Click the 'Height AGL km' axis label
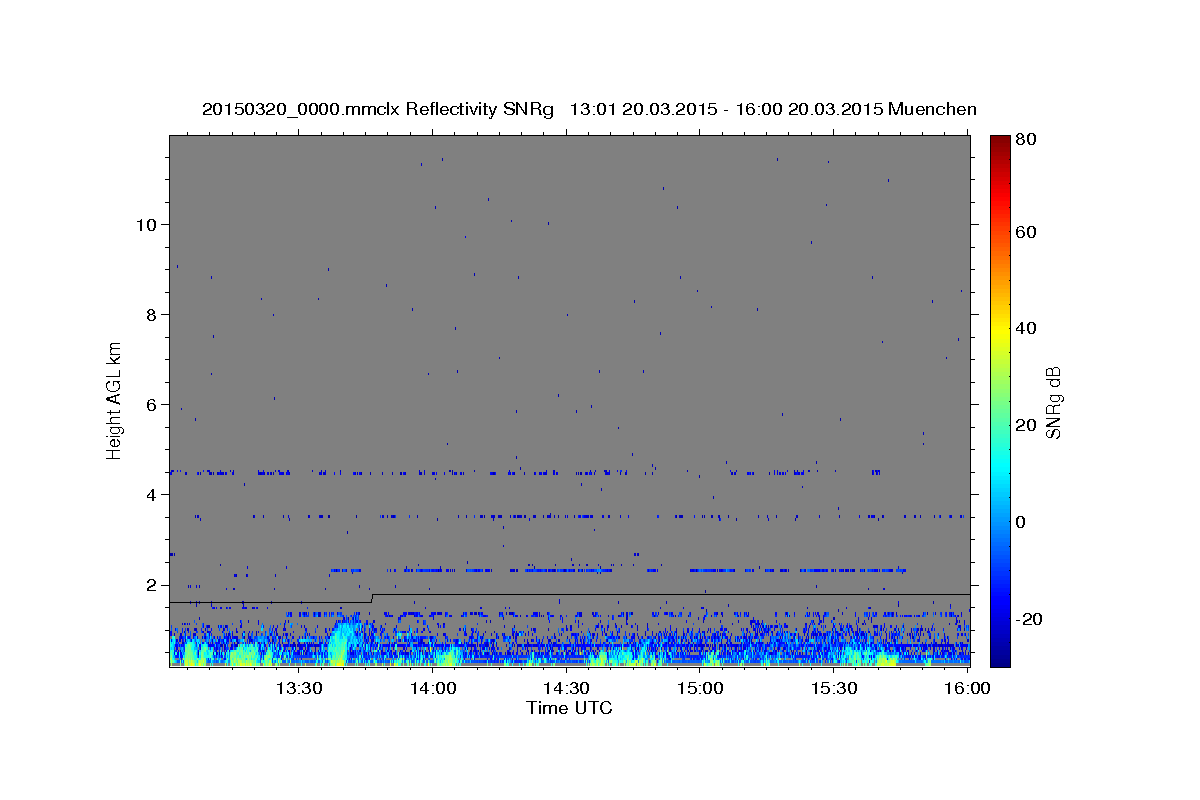This screenshot has height=800, width=1200. [115, 400]
